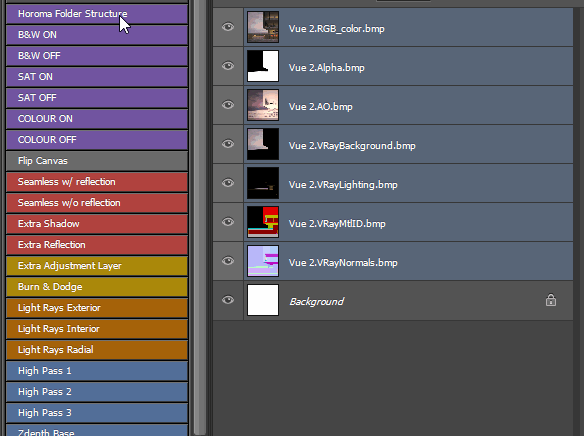The width and height of the screenshot is (584, 436).
Task: Click the 'Vue 2.VRayBackground.bmp' layer name
Action: [x=352, y=146]
